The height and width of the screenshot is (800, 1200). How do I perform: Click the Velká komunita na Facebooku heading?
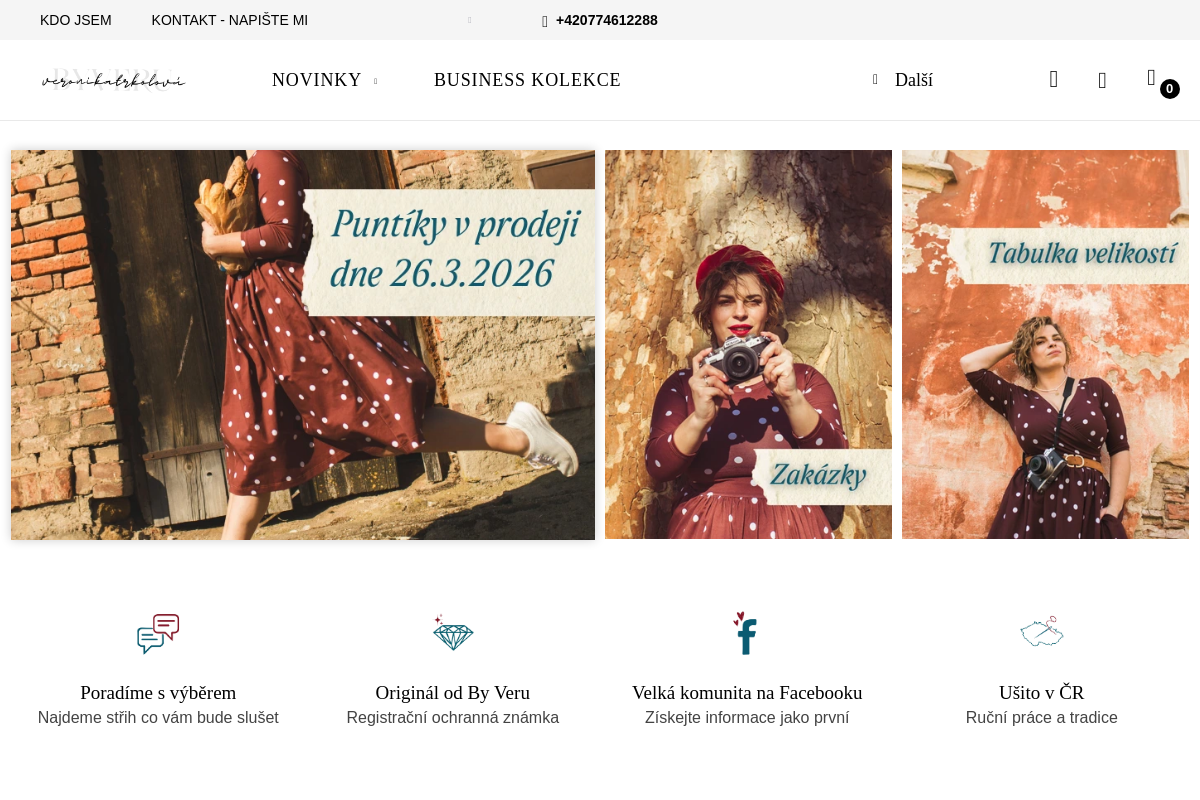747,693
